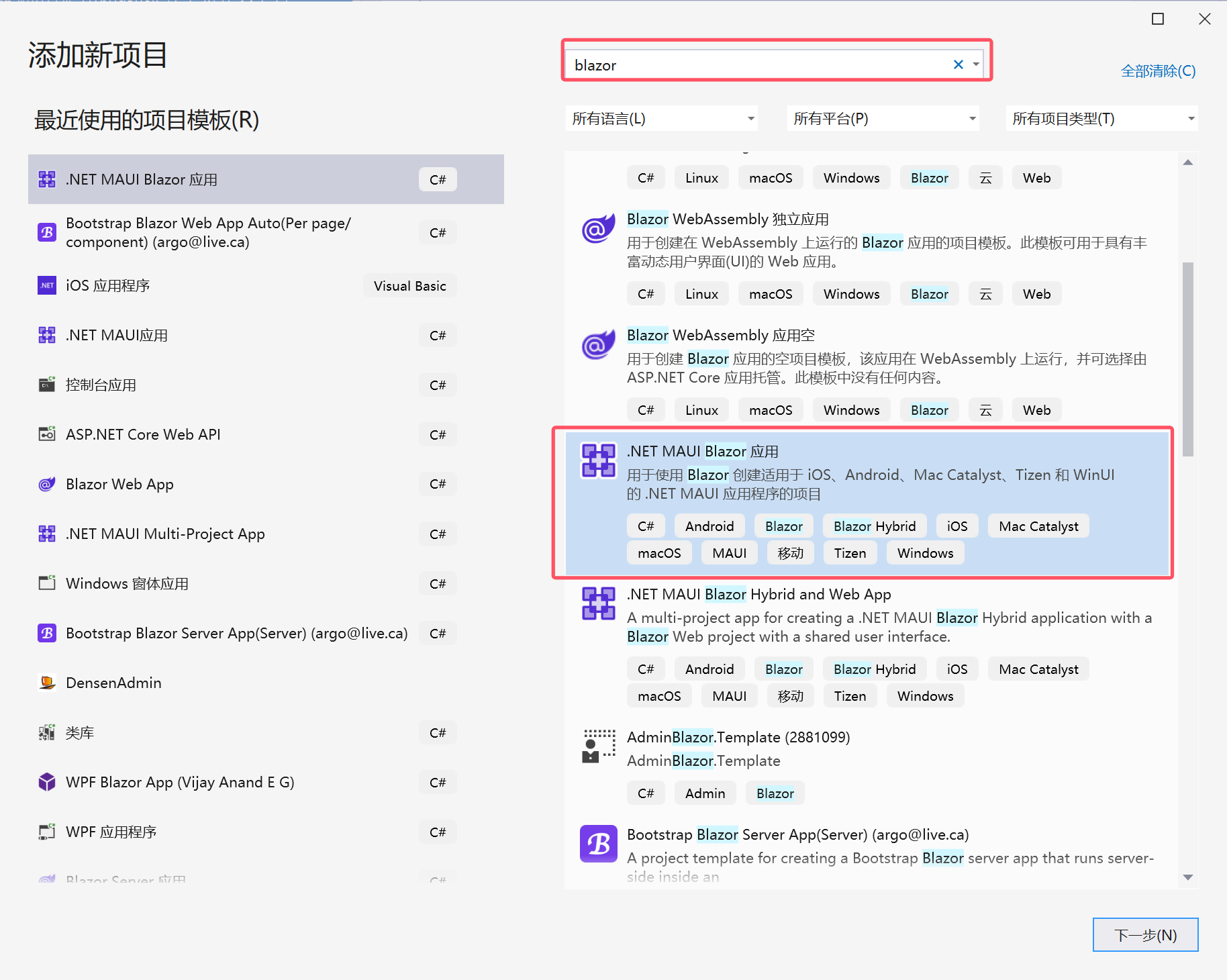Screen dimensions: 1227x980
Task: Click the .NET MAUI应用 template icon
Action: point(47,335)
